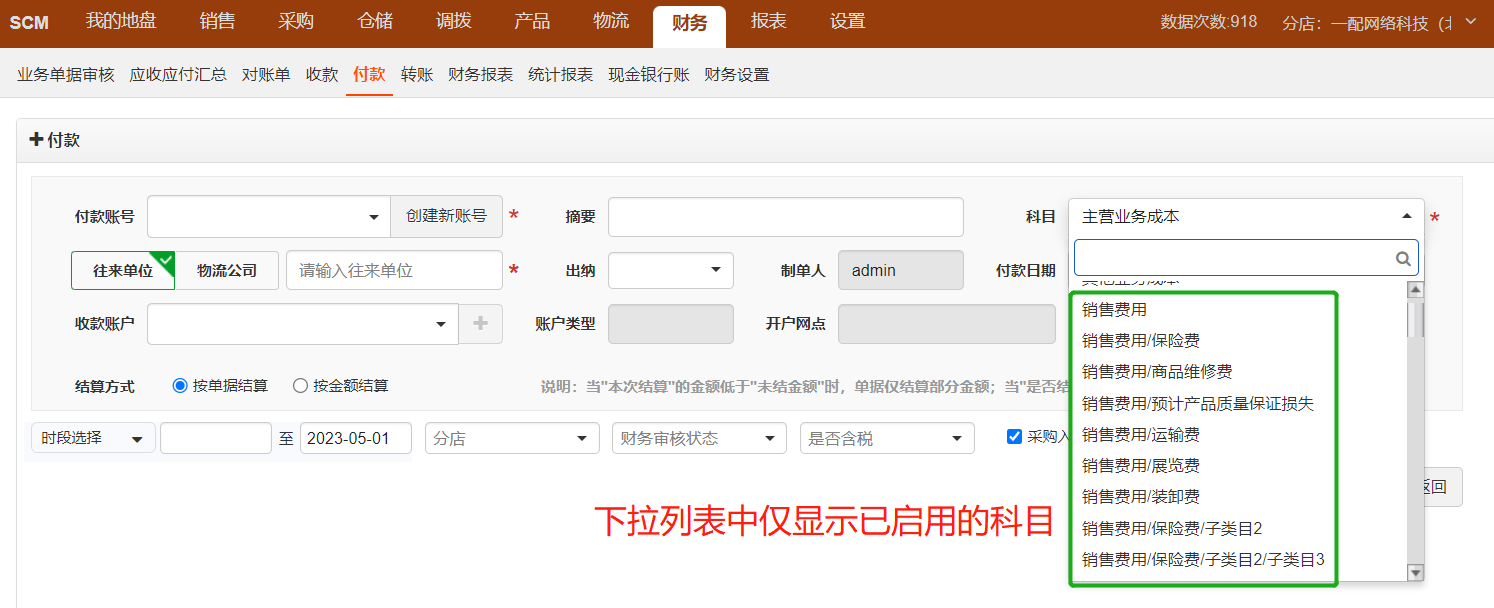Open the 报表 top menu
Screen dimensions: 1494x608
(768, 22)
